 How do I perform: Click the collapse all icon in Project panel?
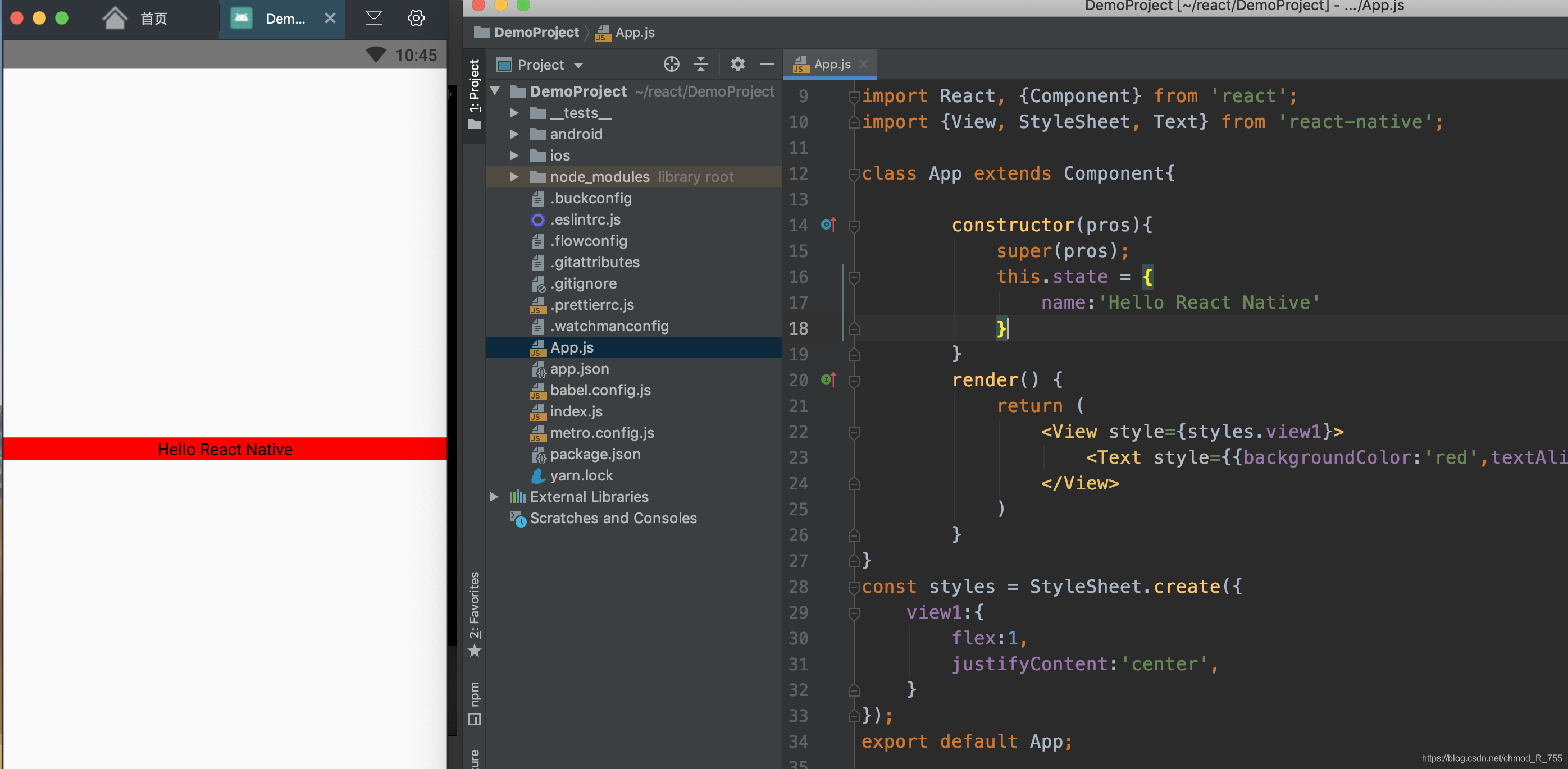[701, 65]
